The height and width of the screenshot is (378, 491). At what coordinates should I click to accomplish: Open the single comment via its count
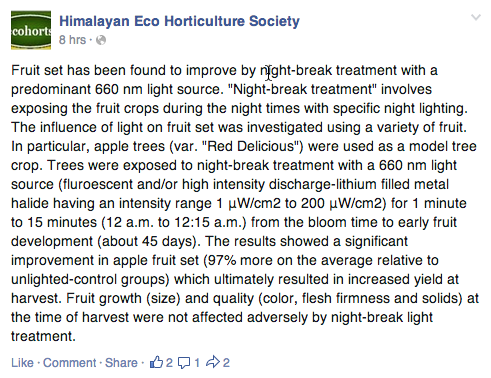click(x=197, y=363)
